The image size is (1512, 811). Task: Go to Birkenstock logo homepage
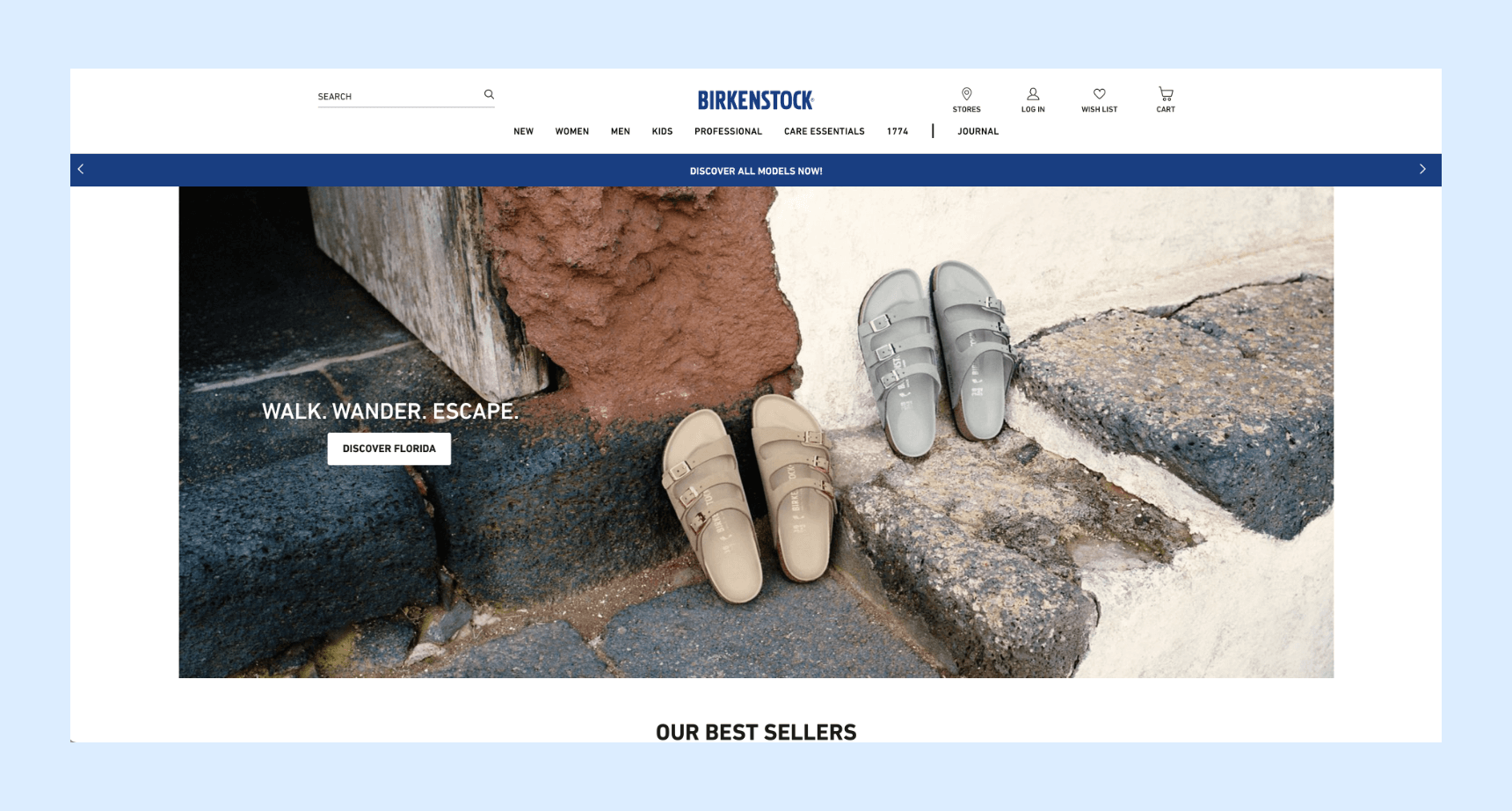click(x=755, y=100)
